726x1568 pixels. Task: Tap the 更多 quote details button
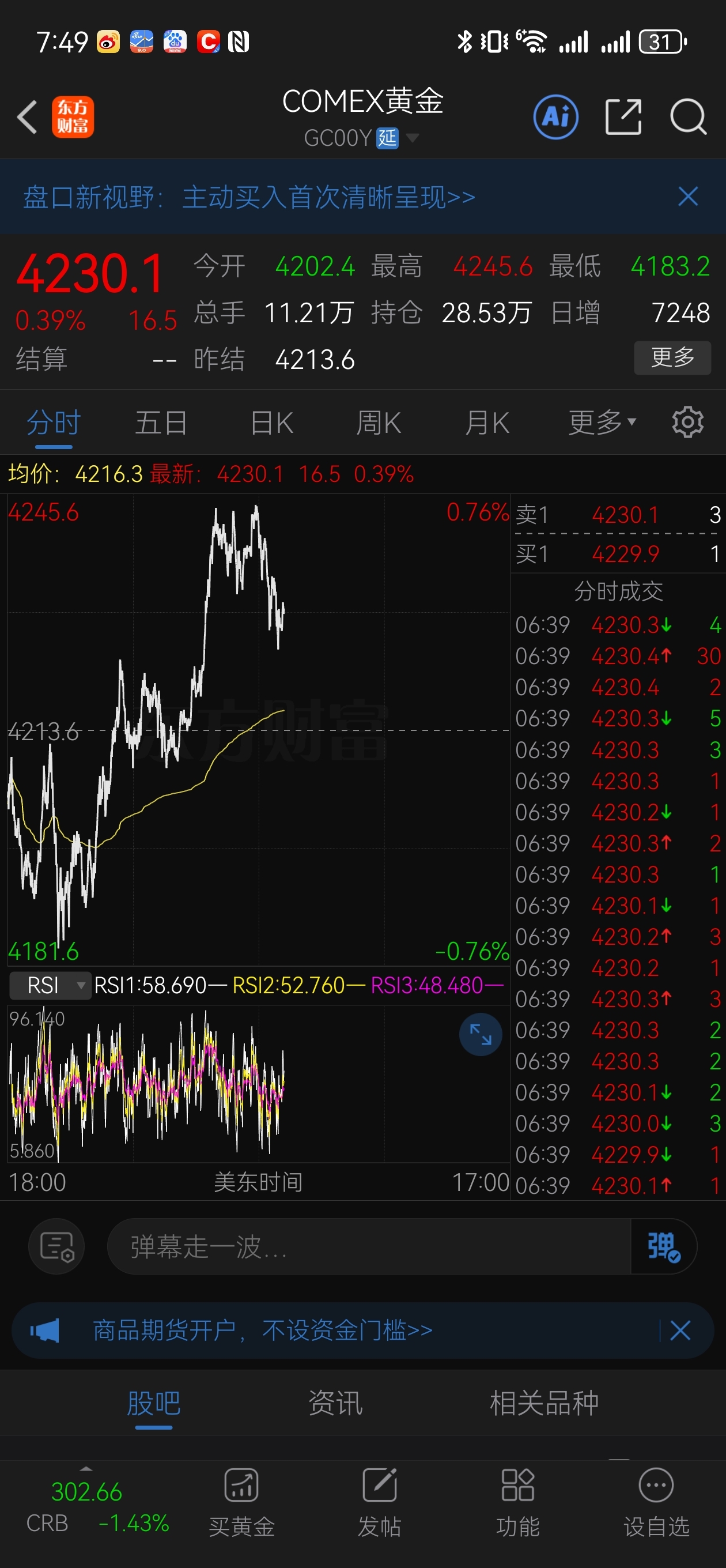click(672, 358)
